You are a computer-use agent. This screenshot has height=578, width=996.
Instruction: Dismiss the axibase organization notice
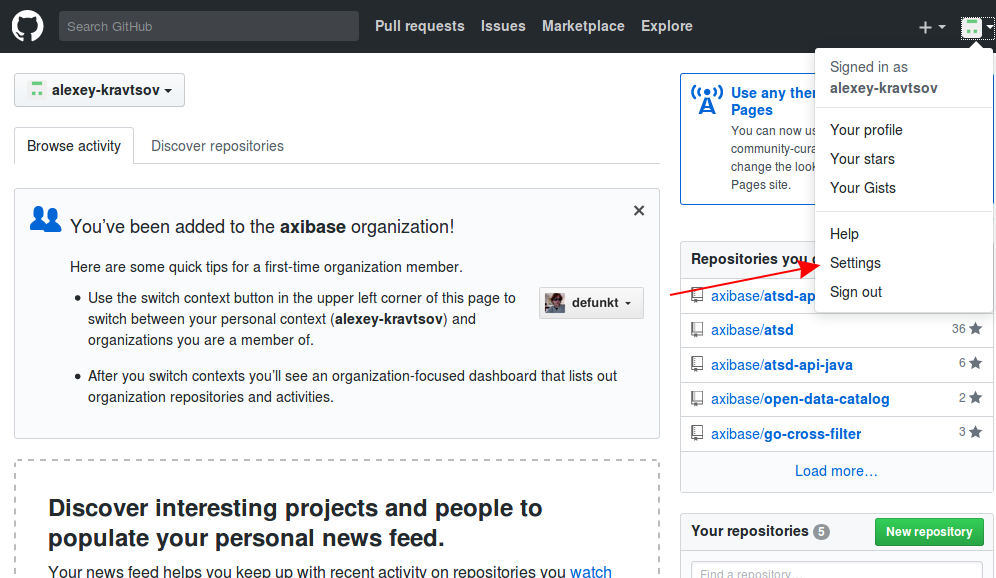tap(639, 211)
